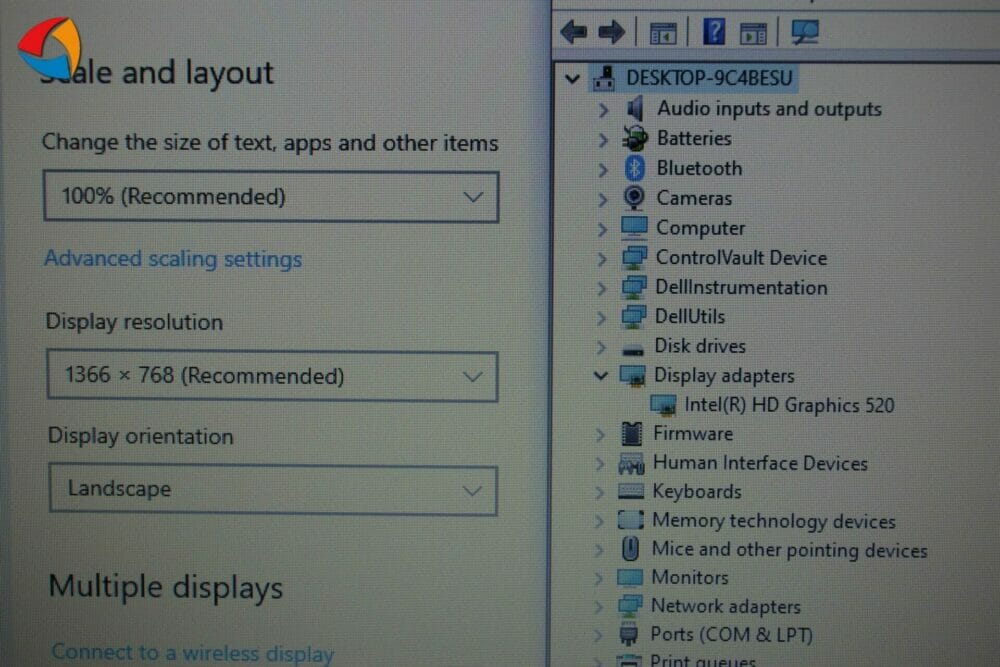The image size is (1000, 667).
Task: Select the Memory technology devices label
Action: [774, 521]
